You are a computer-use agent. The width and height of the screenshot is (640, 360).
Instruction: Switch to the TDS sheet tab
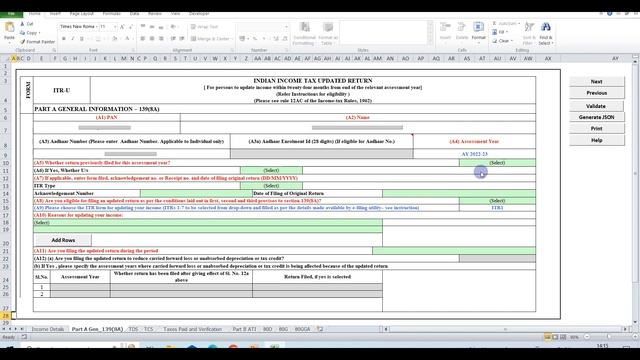133,329
